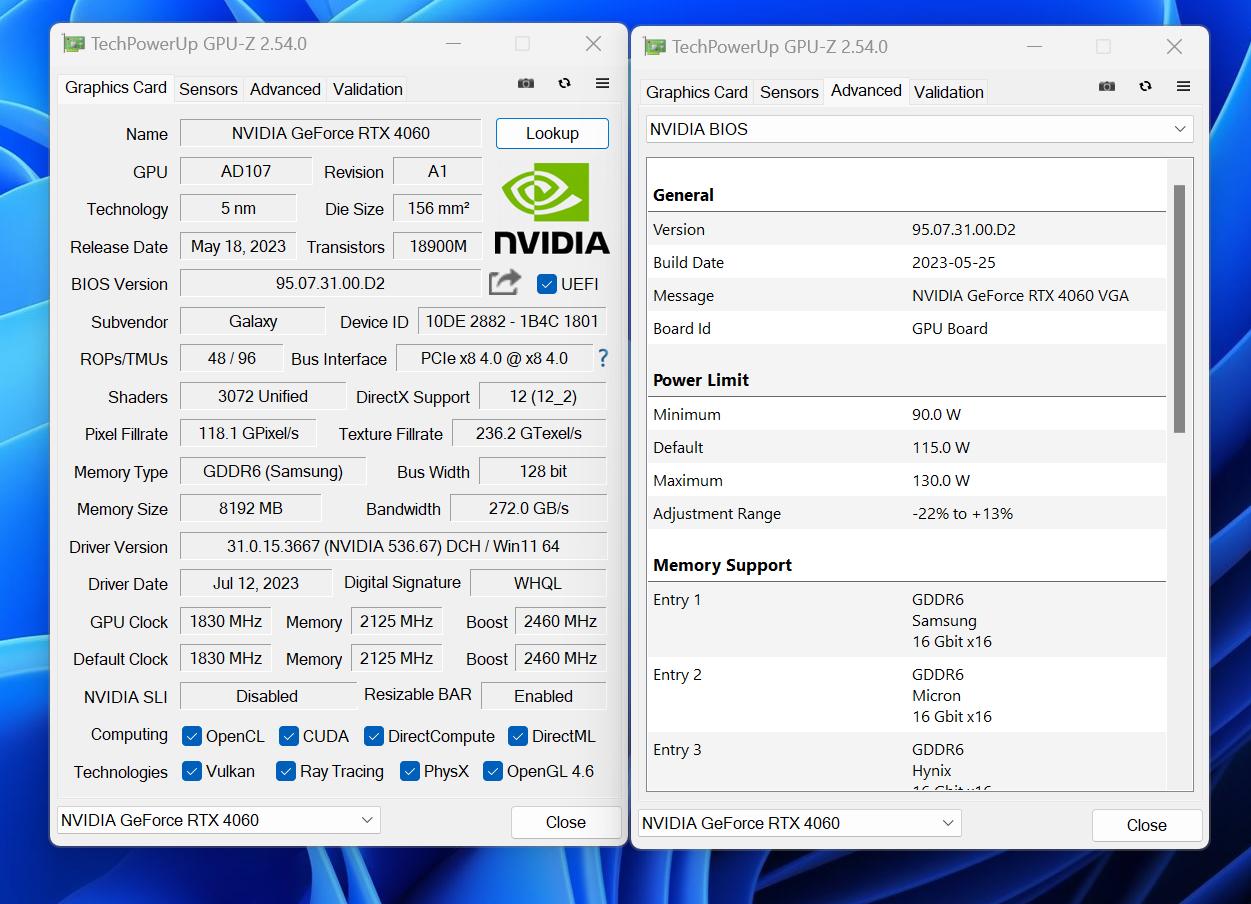Open the hamburger menu in left window
Viewport: 1251px width, 904px height.
click(602, 84)
